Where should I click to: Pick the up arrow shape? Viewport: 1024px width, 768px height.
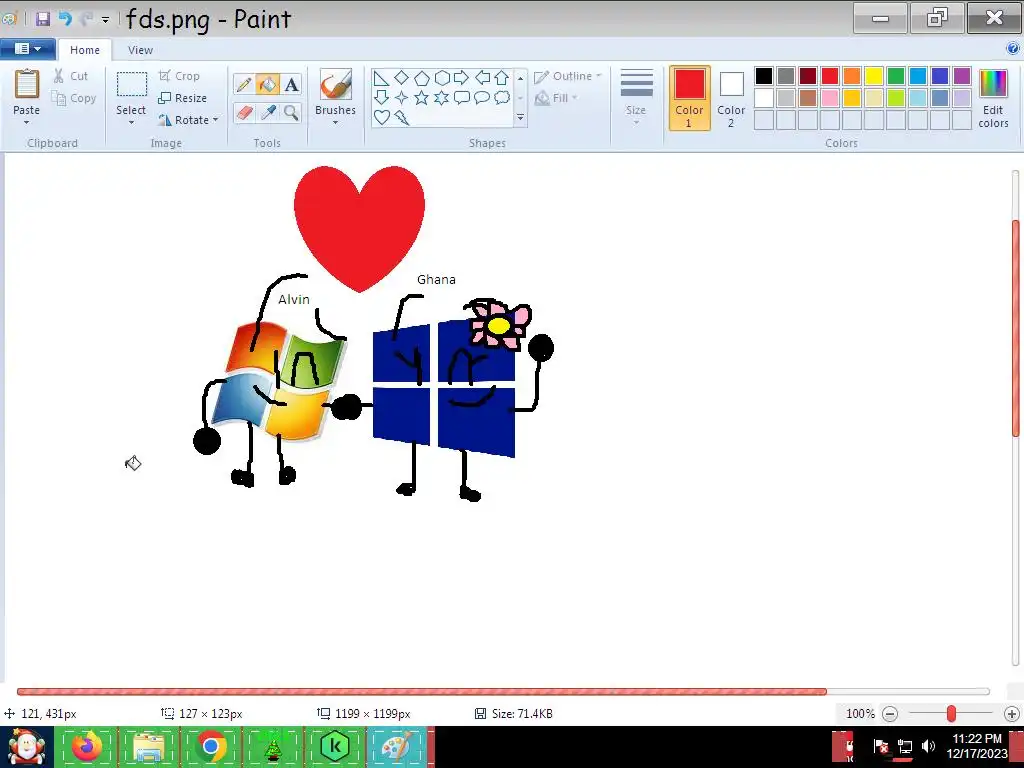[502, 78]
